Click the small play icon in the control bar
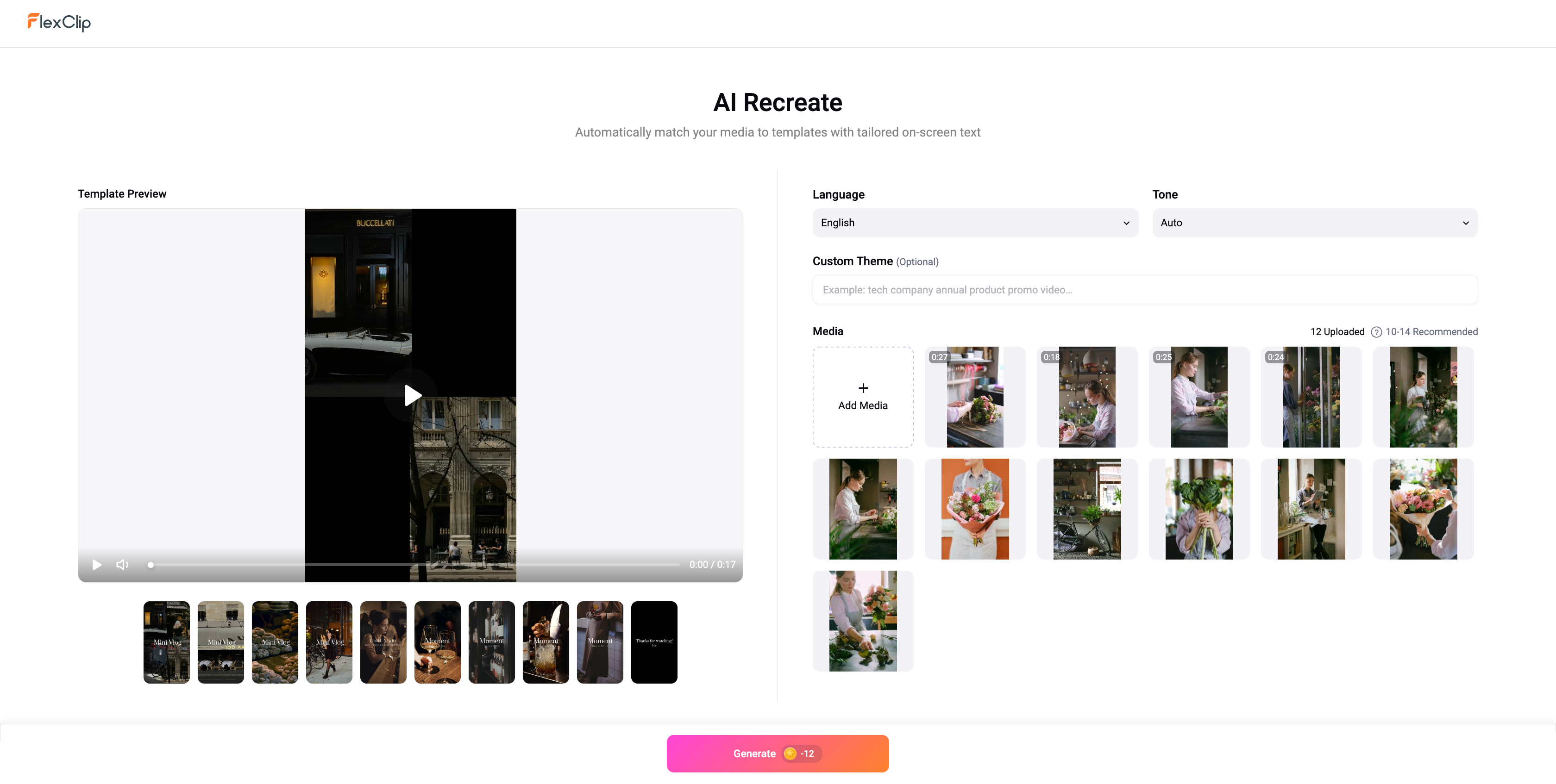1556x784 pixels. tap(97, 564)
